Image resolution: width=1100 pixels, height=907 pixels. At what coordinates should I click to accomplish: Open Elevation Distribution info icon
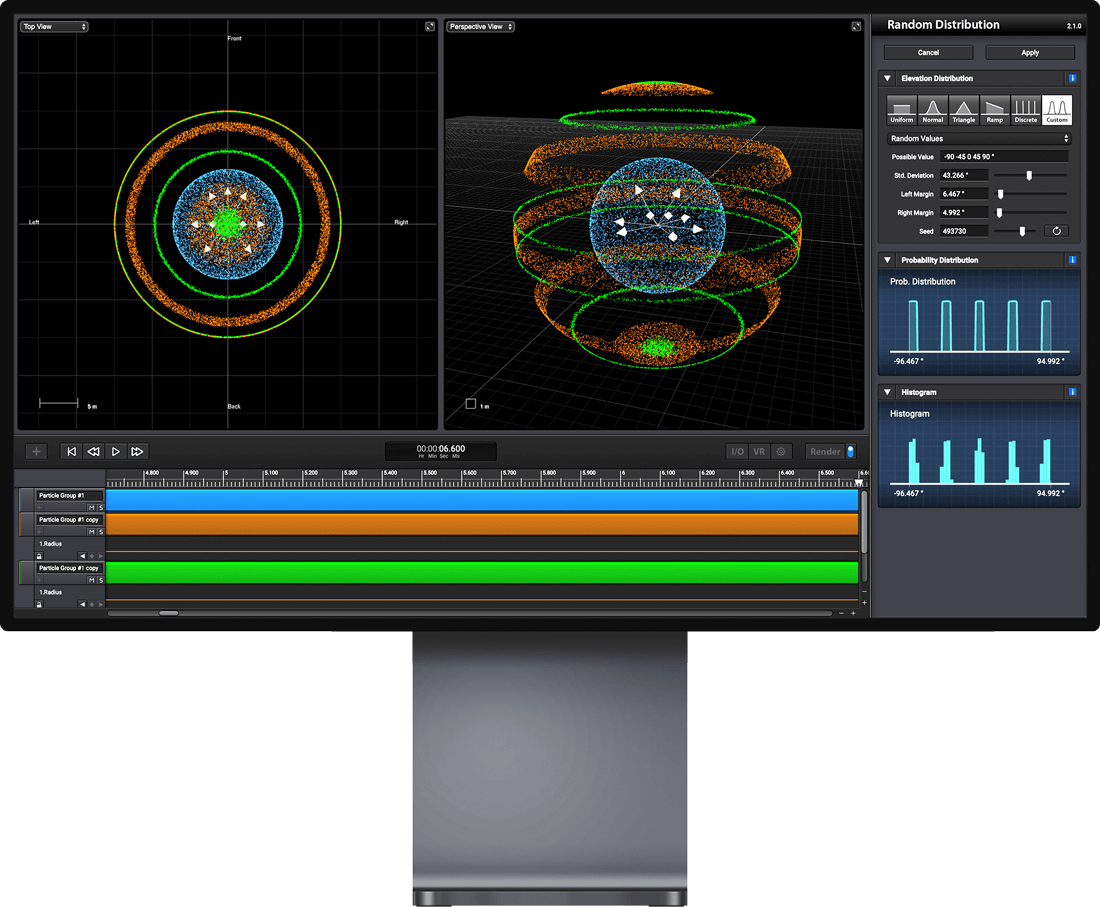tap(1072, 78)
